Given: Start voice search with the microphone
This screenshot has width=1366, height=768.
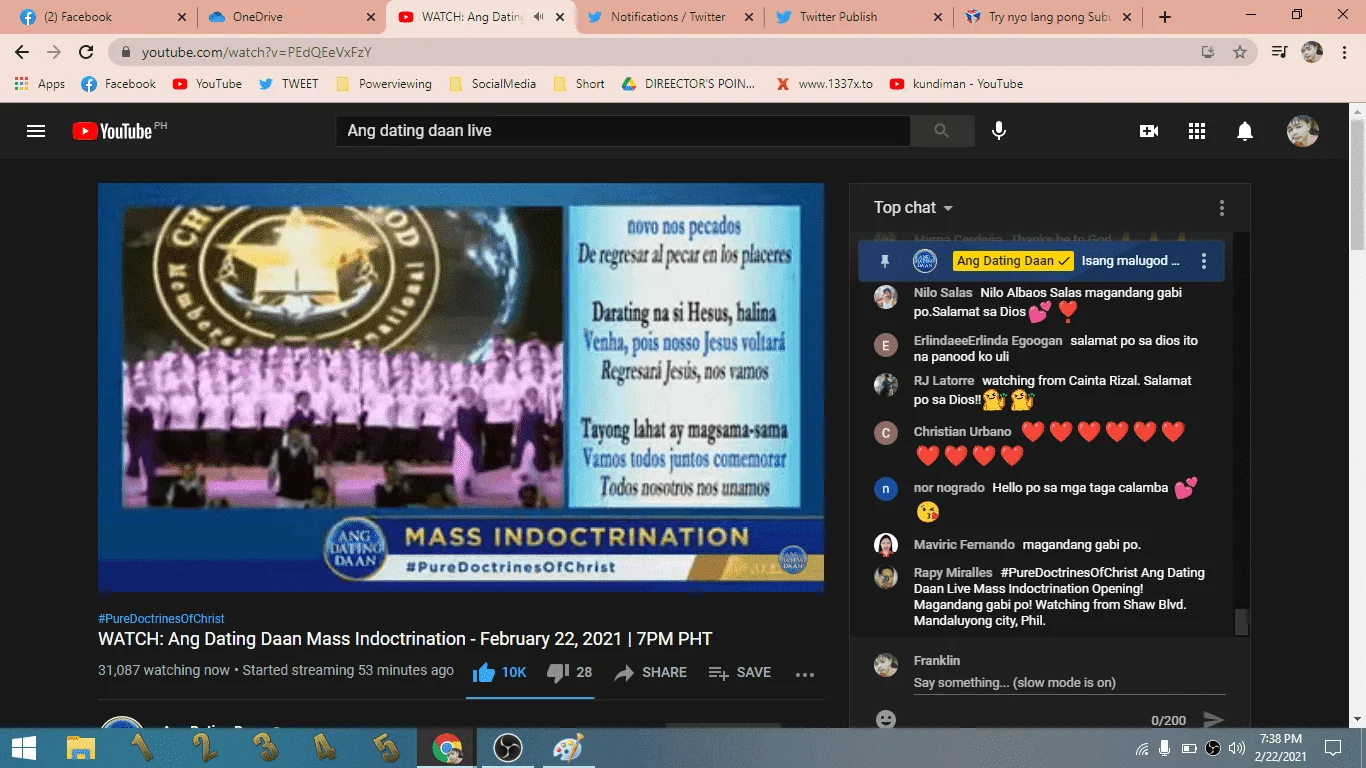Looking at the screenshot, I should pos(998,131).
